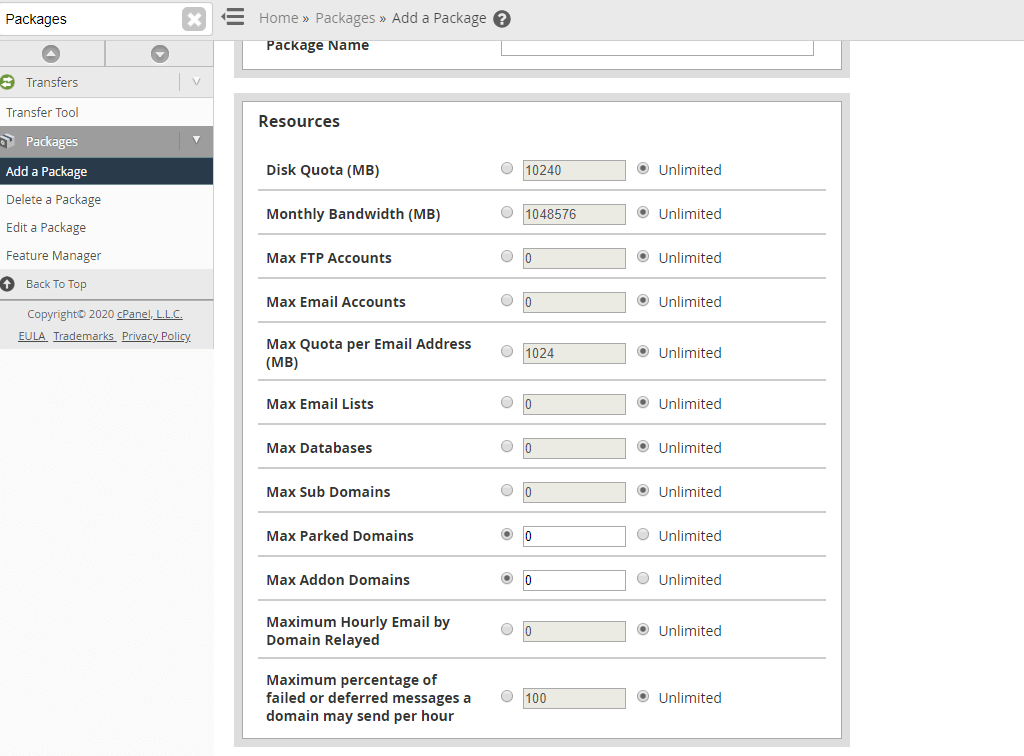Collapse the Packages section arrow
Viewport: 1024px width, 756px height.
197,140
